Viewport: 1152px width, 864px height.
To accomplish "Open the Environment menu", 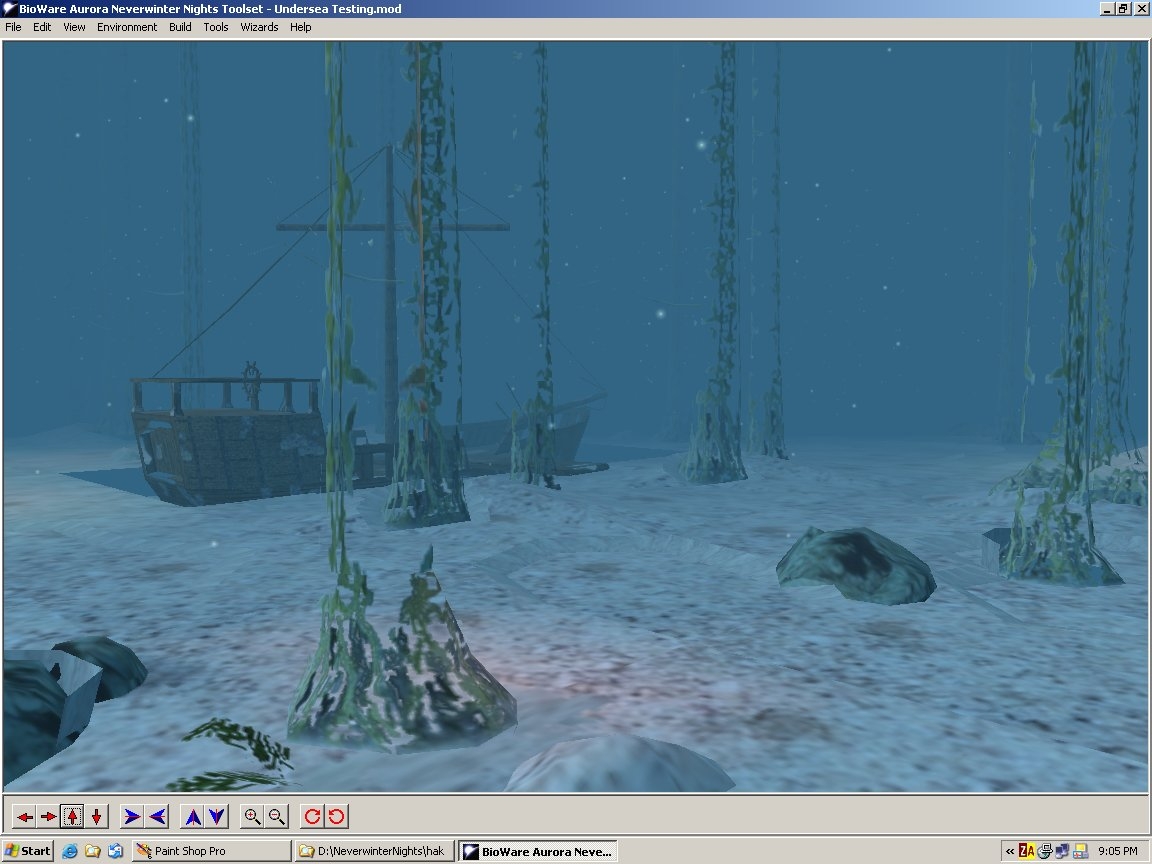I will tap(127, 27).
